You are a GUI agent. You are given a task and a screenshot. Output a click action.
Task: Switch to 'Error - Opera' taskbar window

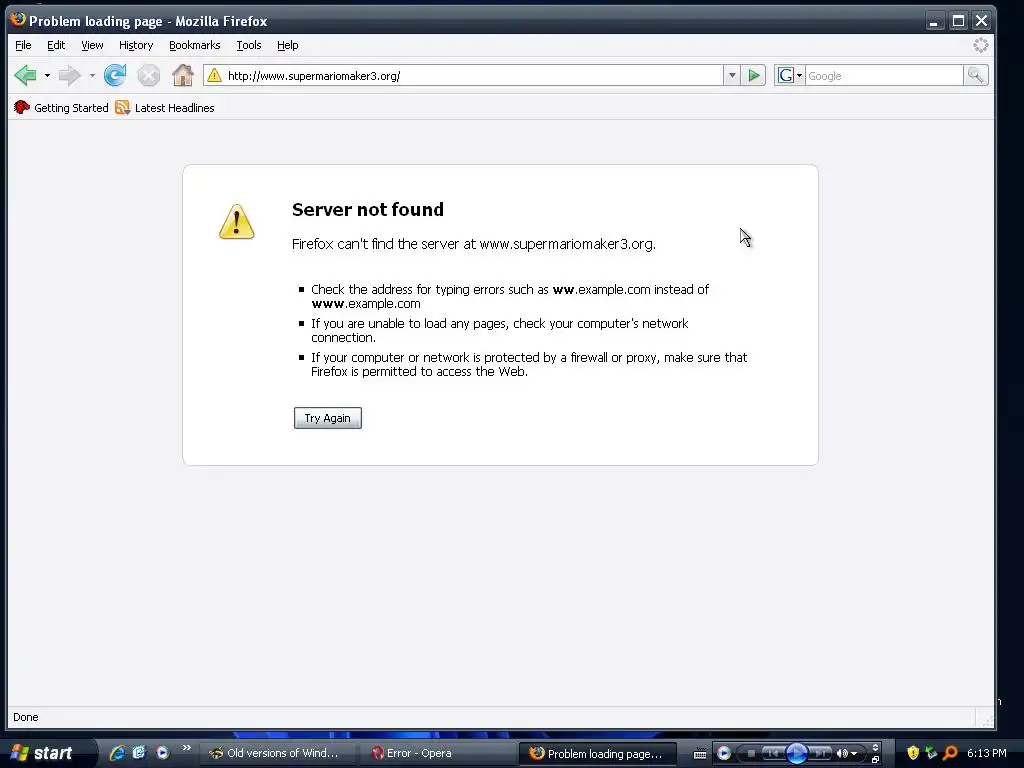coord(438,753)
